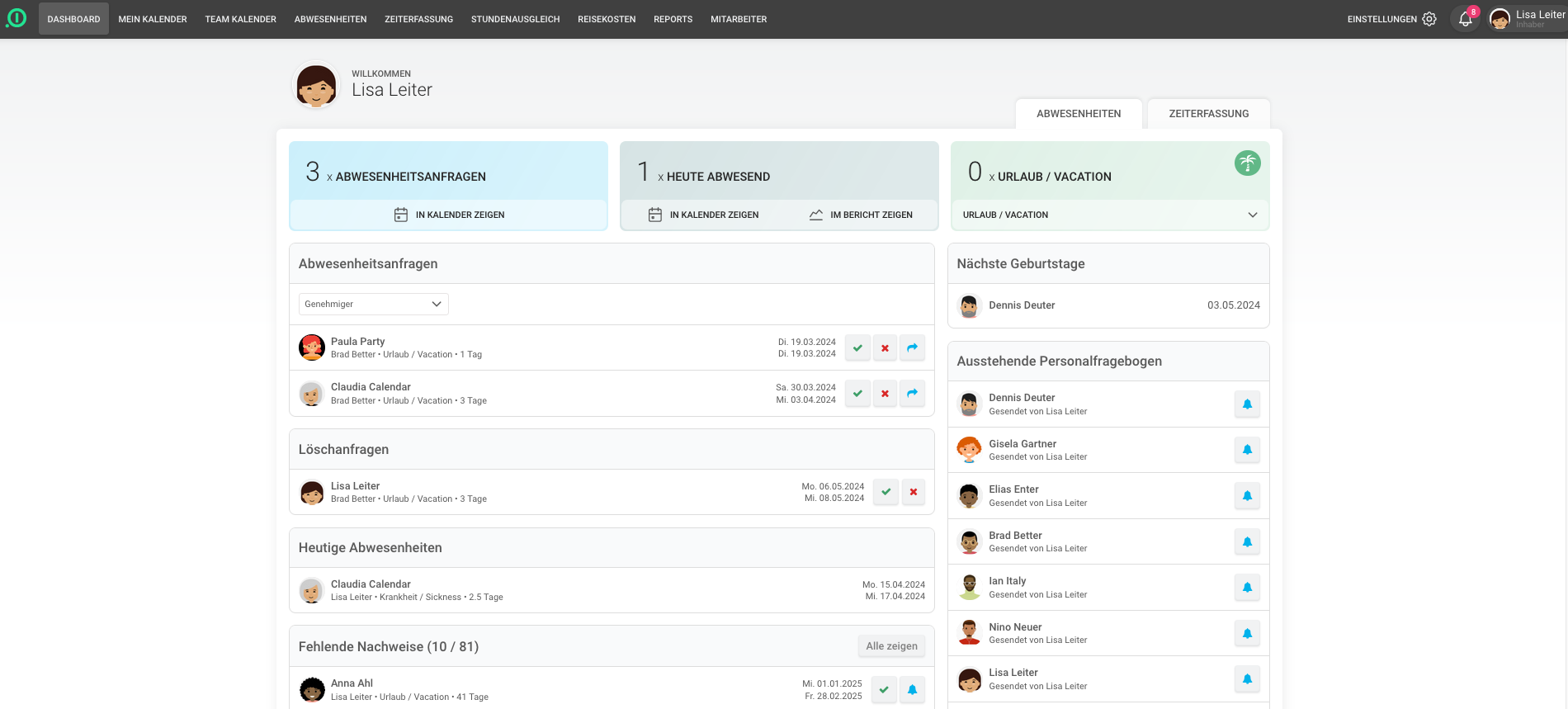1568x709 pixels.
Task: Reject Lisa Leiter's Löschanfrage
Action: (913, 492)
